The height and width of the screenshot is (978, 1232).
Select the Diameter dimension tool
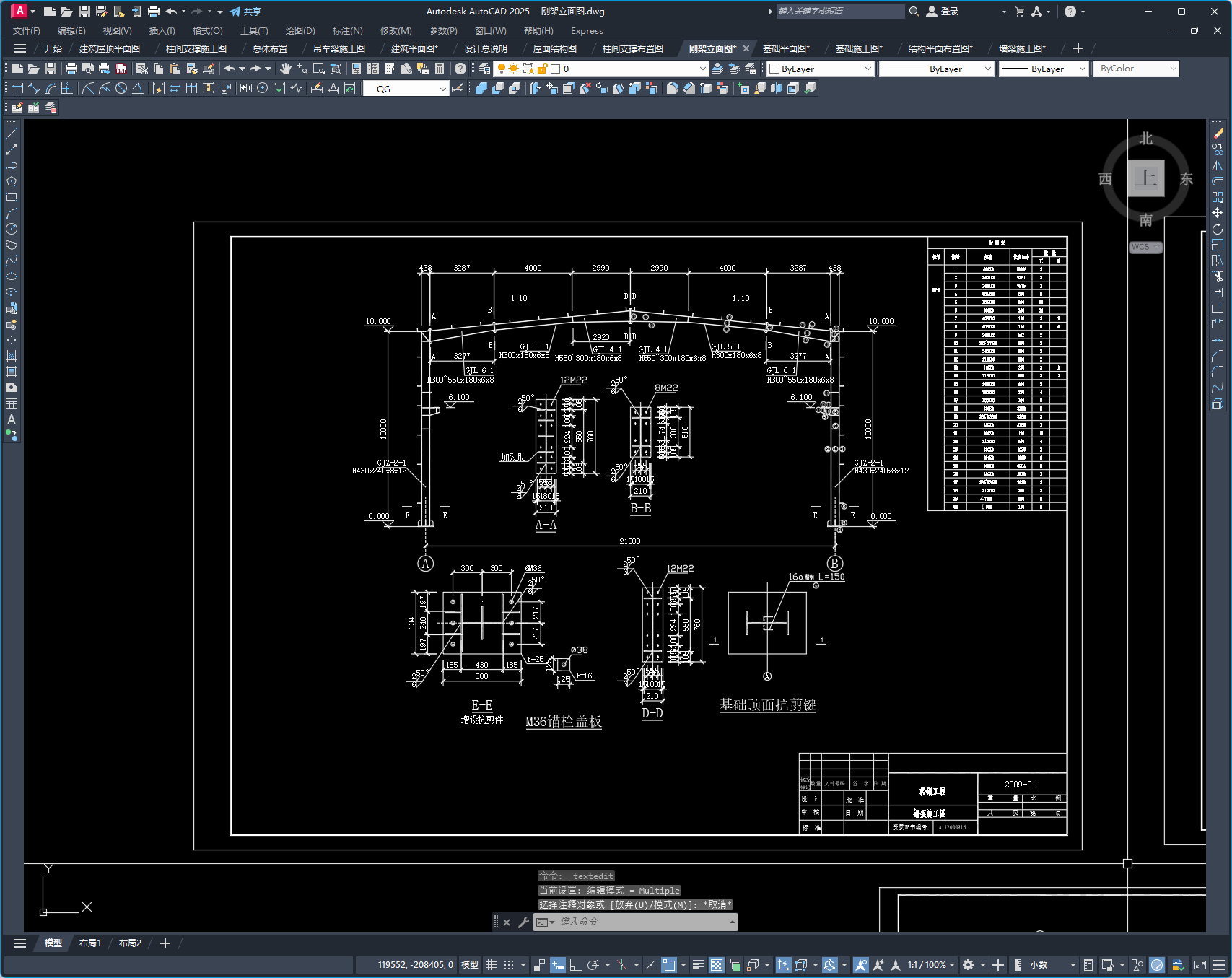[x=121, y=88]
